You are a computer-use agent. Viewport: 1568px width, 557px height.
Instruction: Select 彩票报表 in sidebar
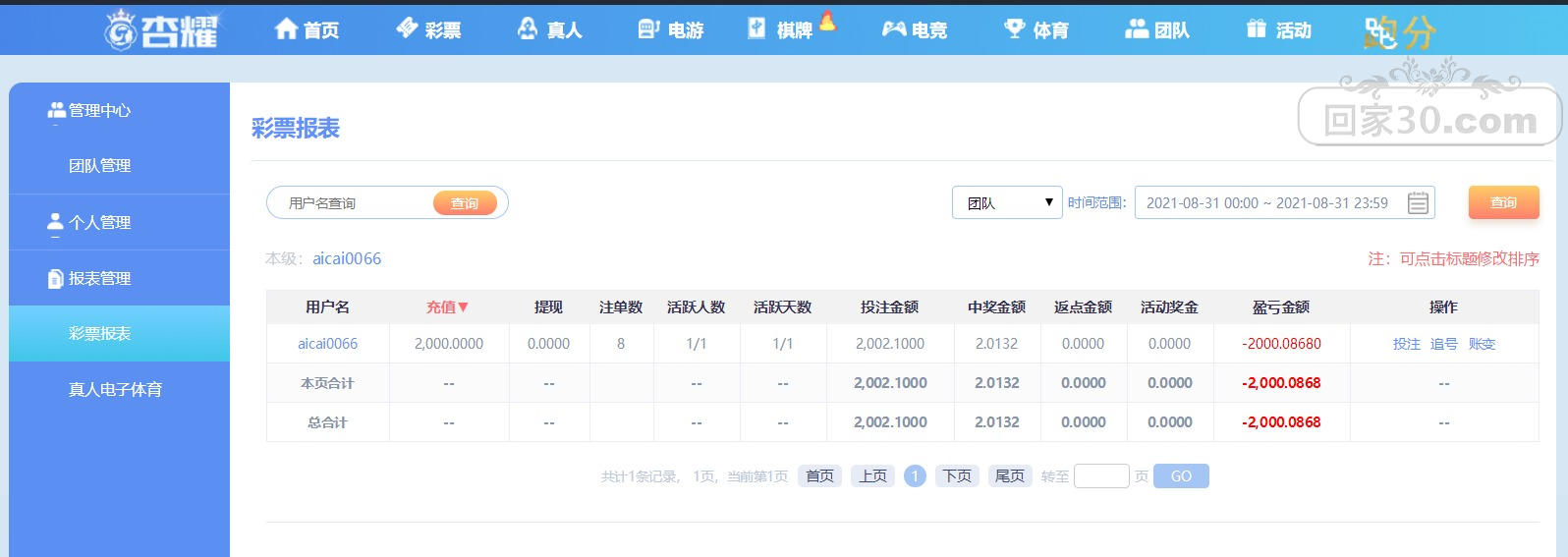119,334
